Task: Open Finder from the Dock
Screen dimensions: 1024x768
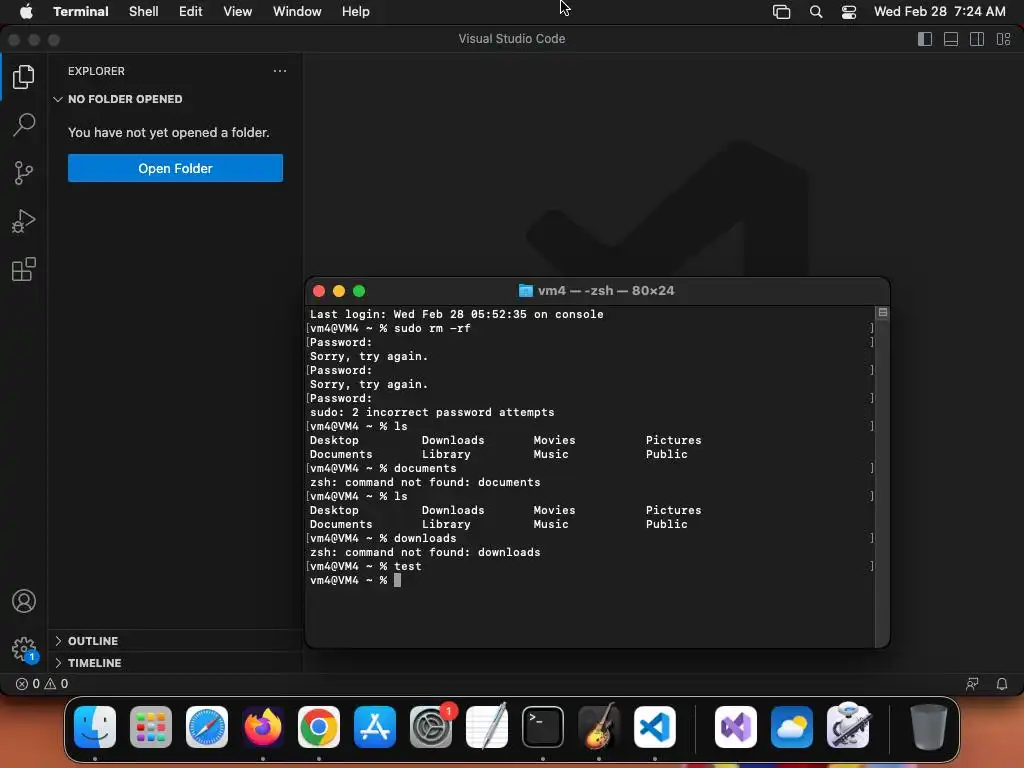Action: [95, 727]
